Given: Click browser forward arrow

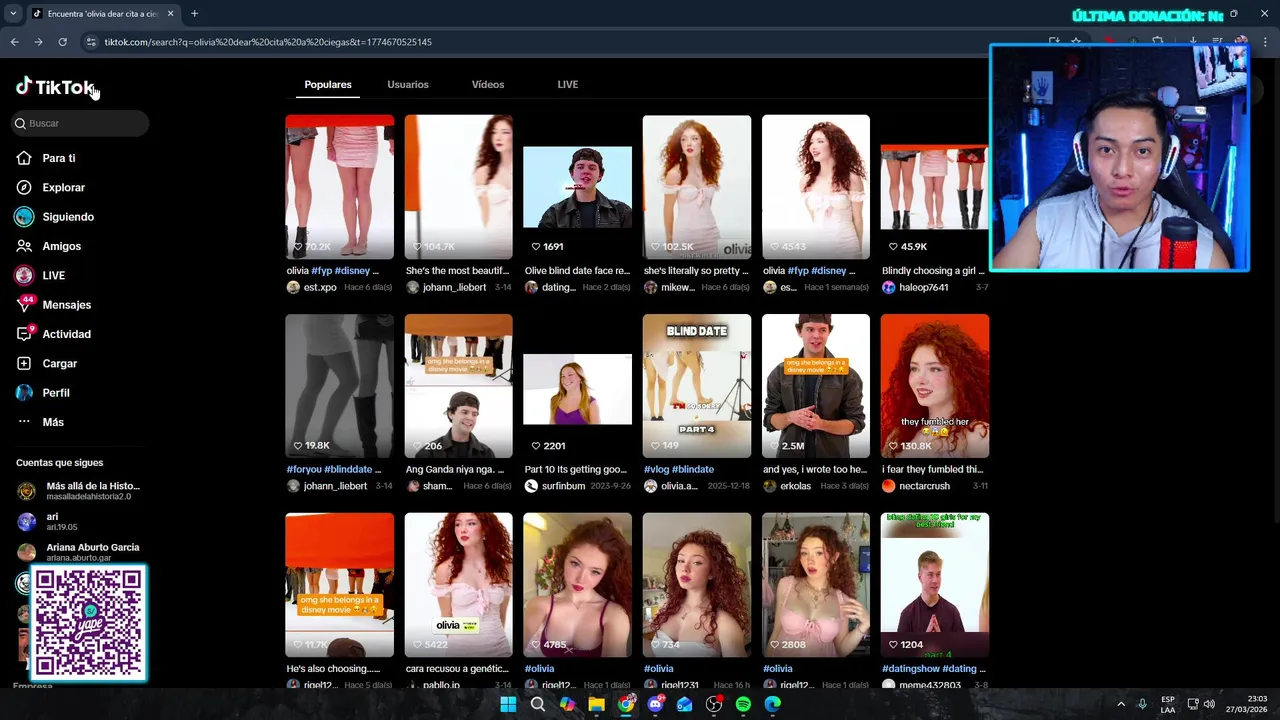Looking at the screenshot, I should 38,42.
